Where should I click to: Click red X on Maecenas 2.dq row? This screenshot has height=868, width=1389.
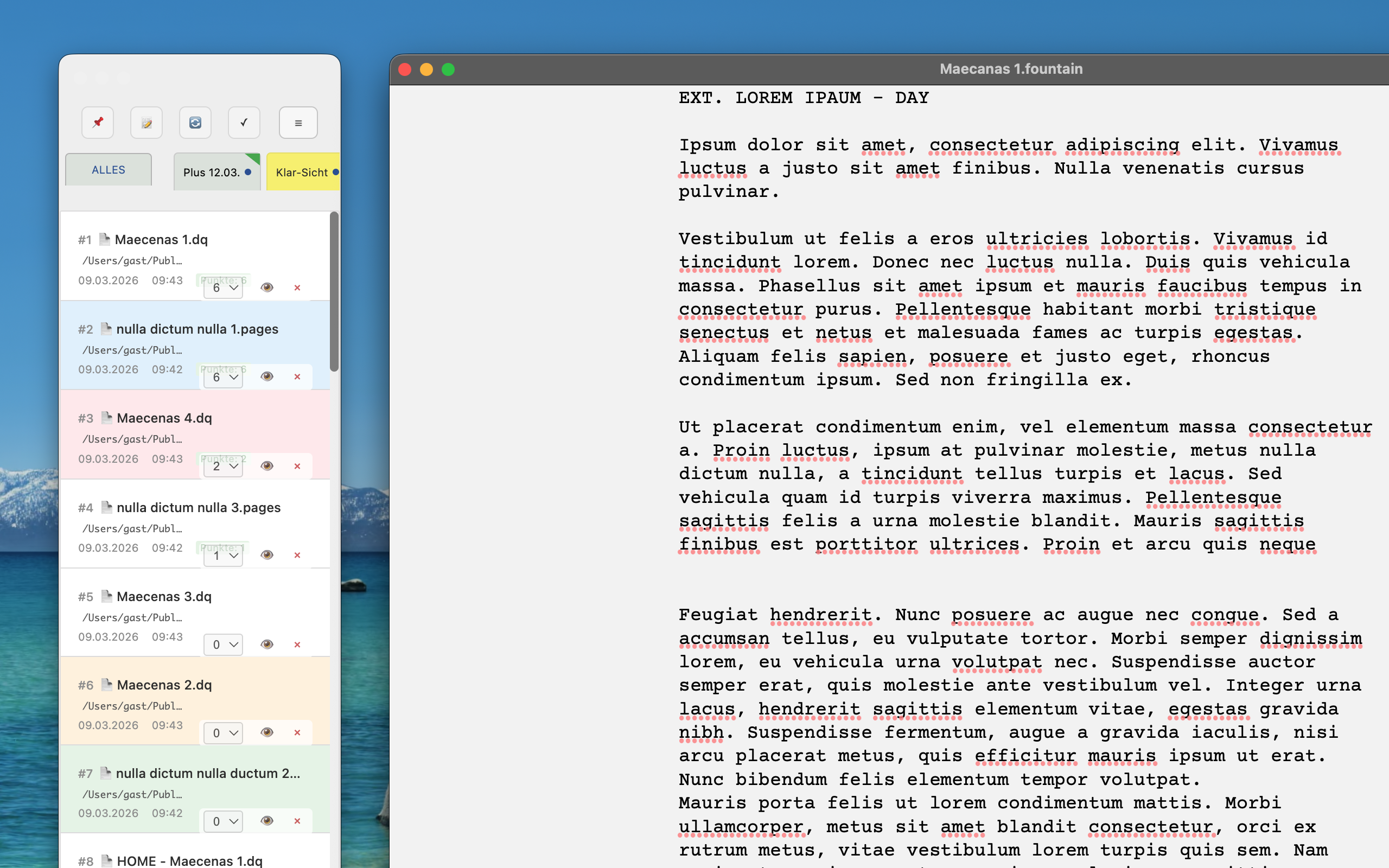pos(297,732)
